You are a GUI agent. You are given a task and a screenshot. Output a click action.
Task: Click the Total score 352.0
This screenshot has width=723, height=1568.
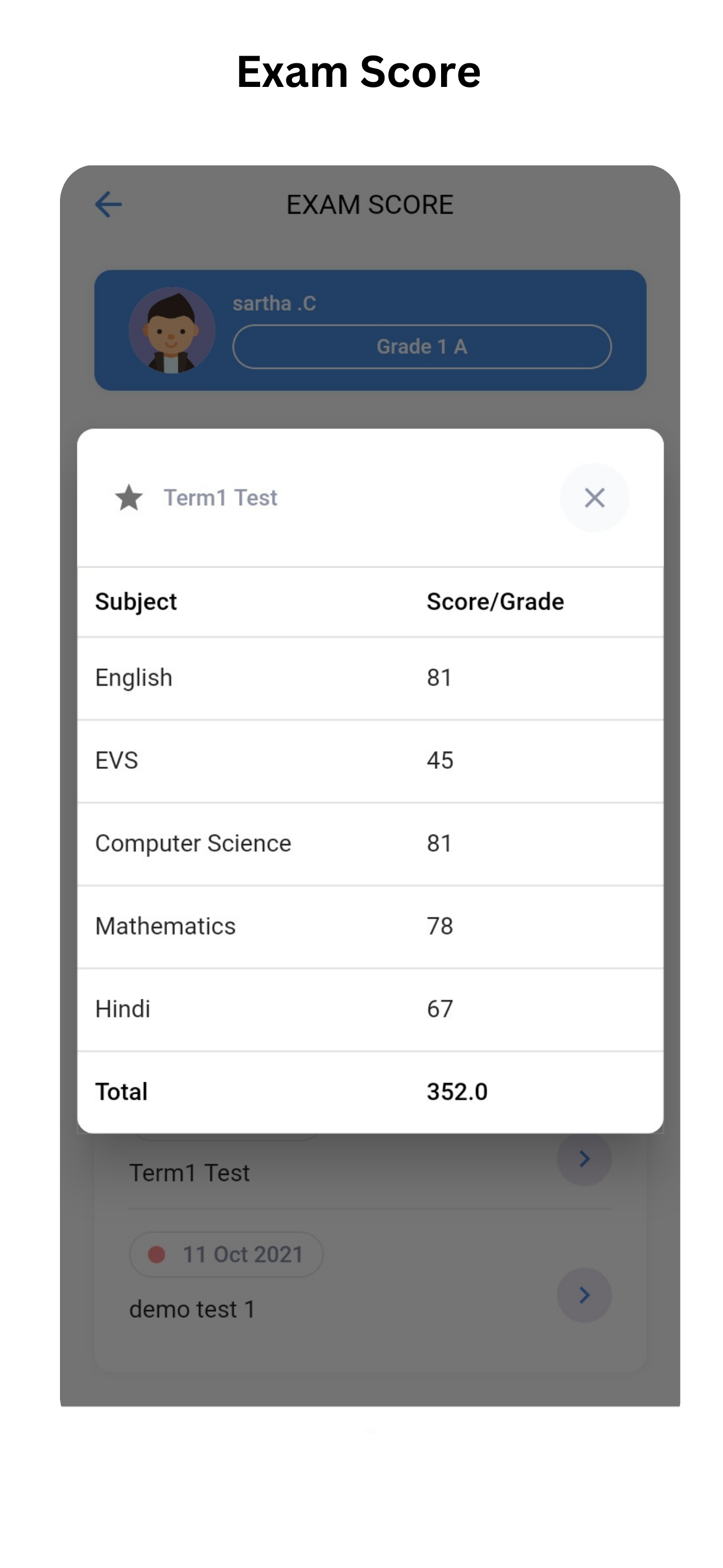pyautogui.click(x=457, y=1091)
